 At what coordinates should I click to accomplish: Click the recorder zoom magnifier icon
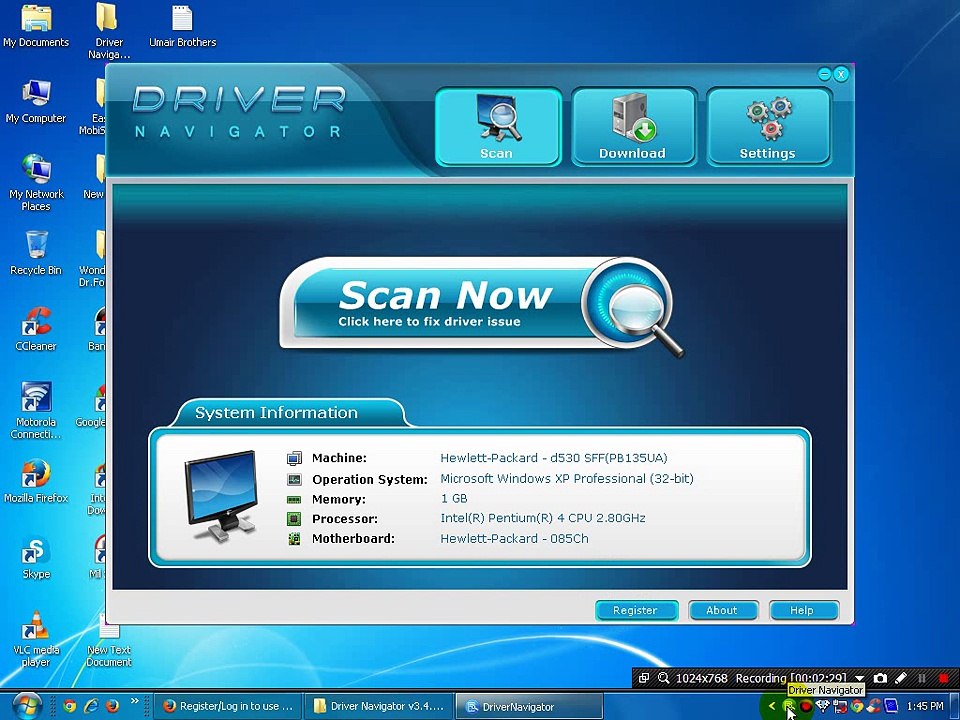click(664, 678)
